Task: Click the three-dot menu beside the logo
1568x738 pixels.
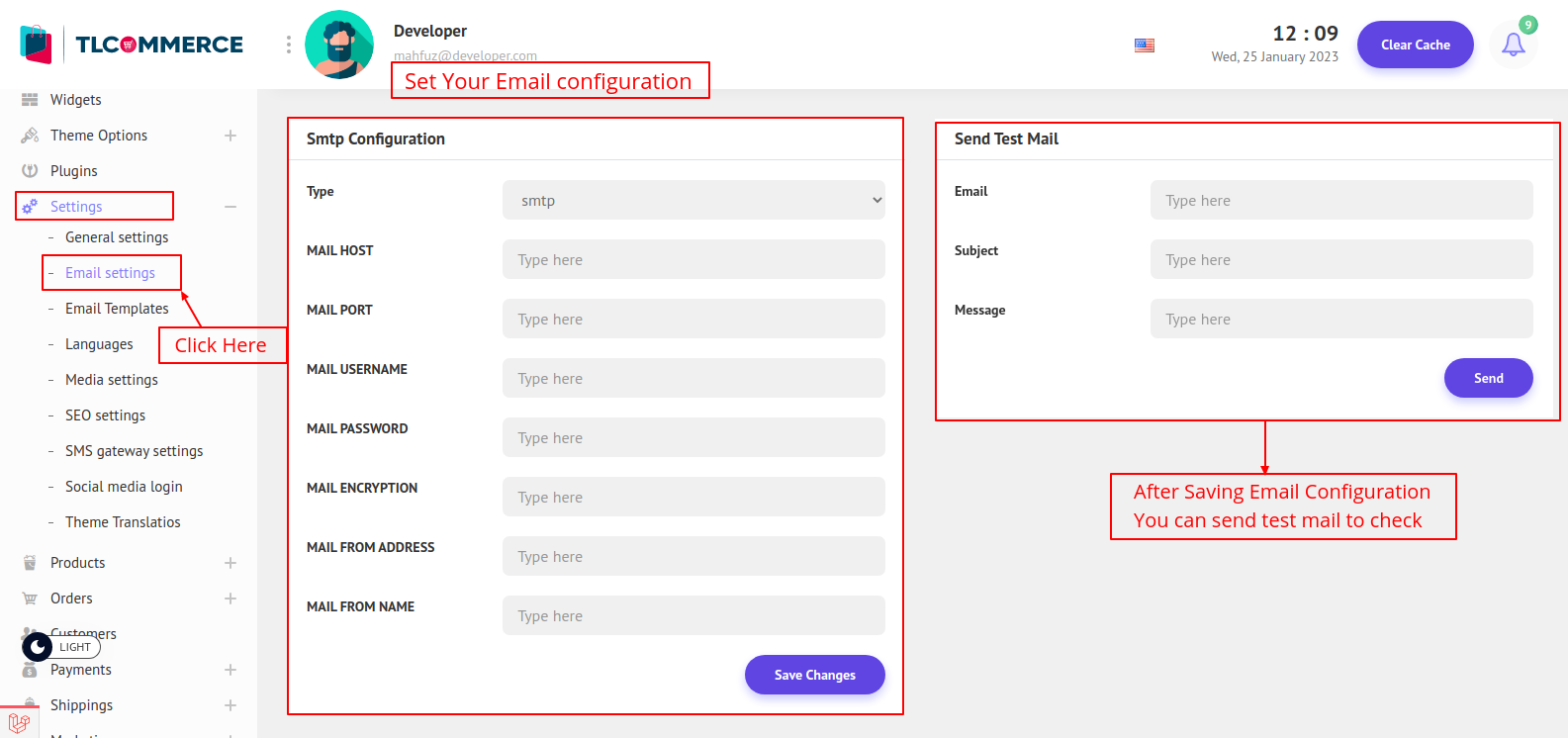Action: [289, 45]
